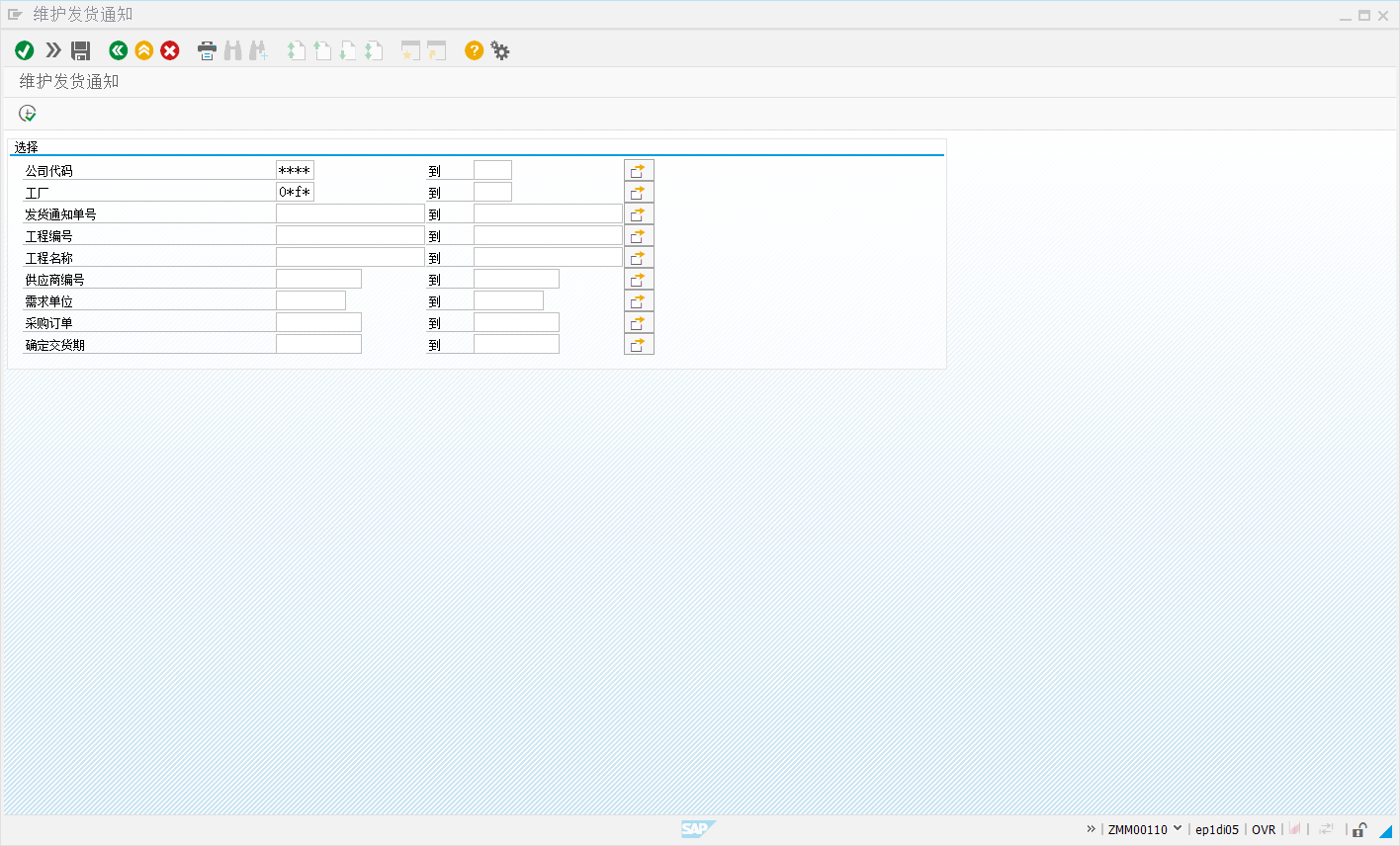Expand the command field double-chevron in toolbar
The image size is (1400, 846).
click(x=53, y=50)
